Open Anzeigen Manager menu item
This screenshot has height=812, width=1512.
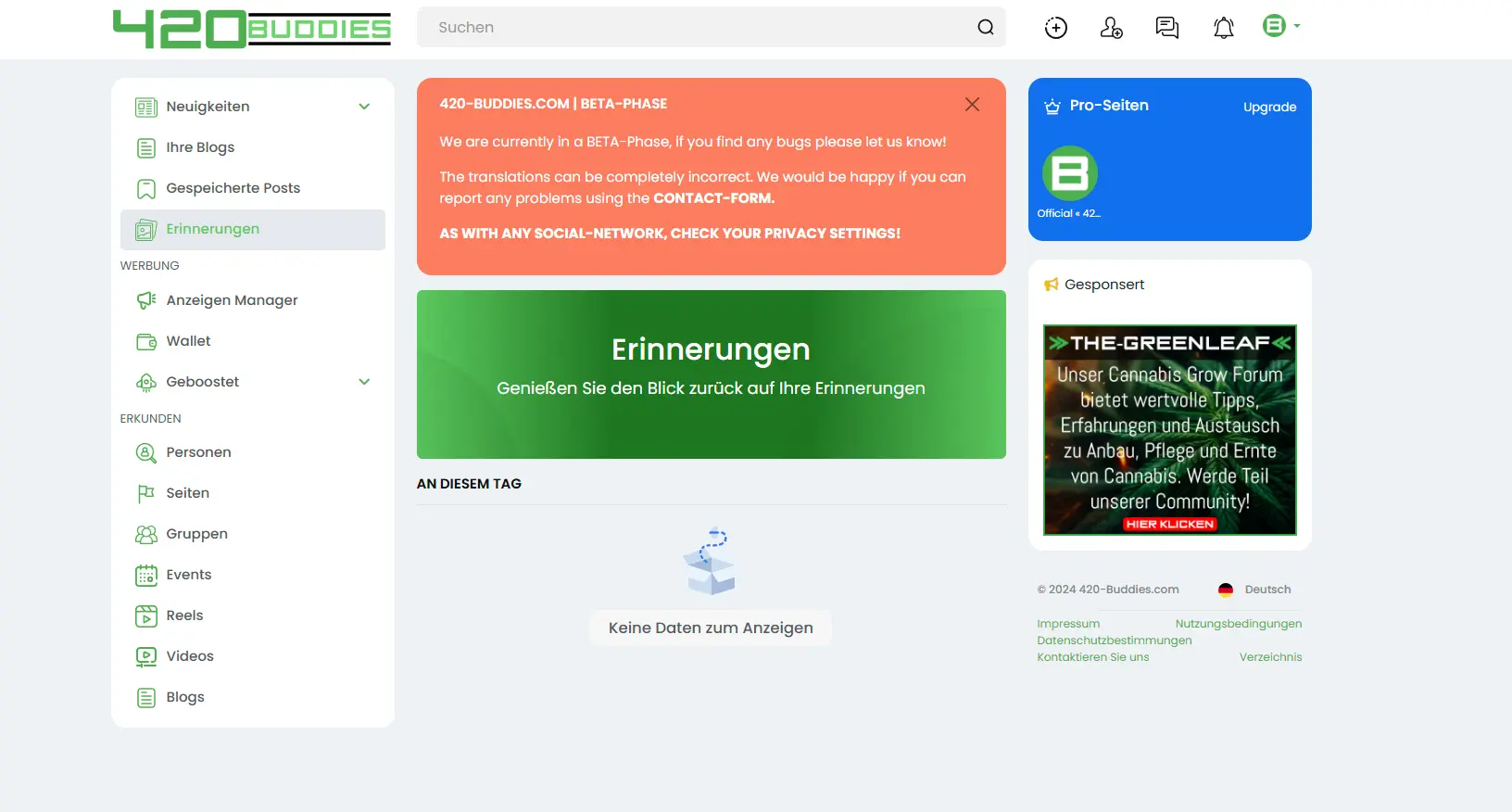coord(232,300)
